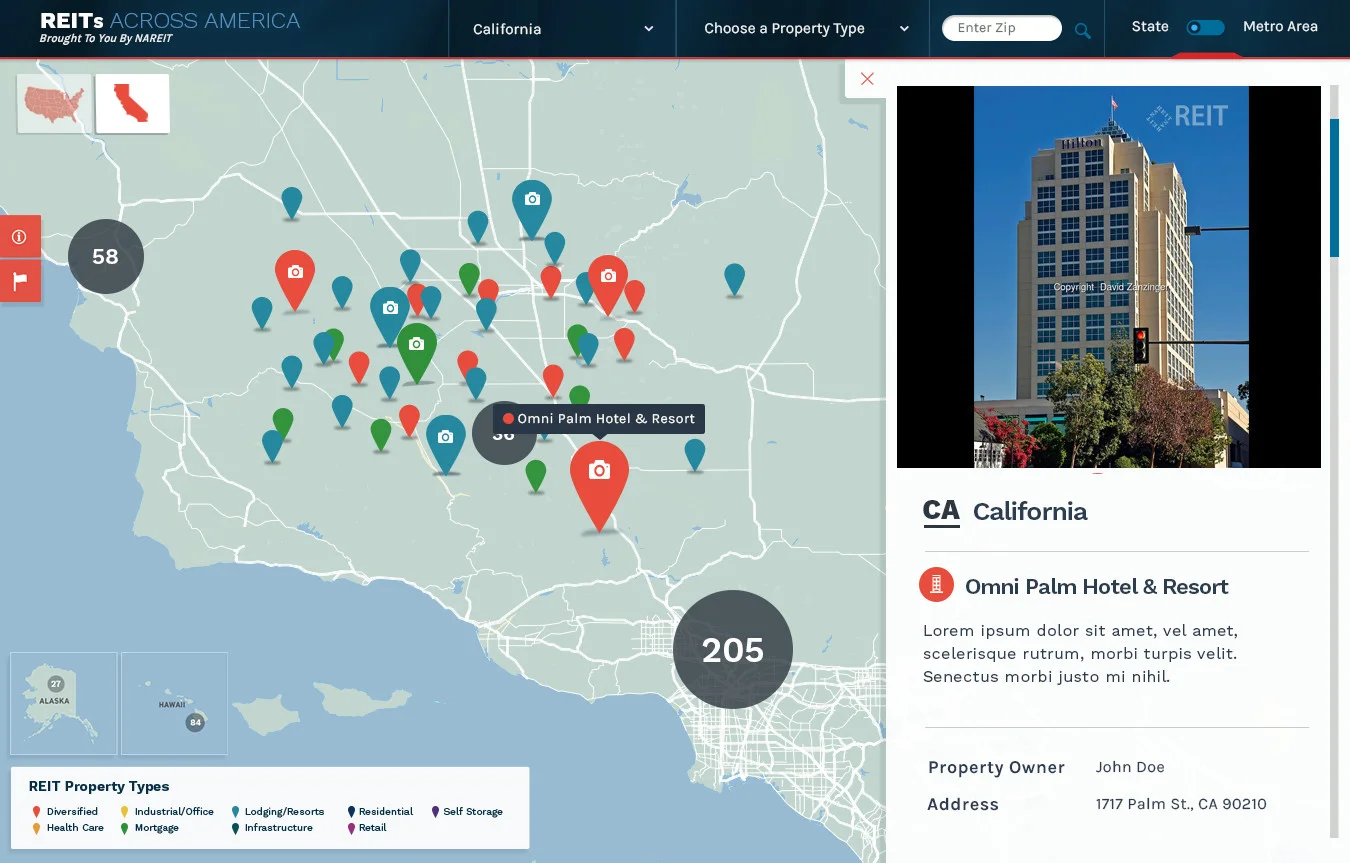Click the red hotel icon beside Omni Palm title
This screenshot has height=863, width=1350.
936,585
